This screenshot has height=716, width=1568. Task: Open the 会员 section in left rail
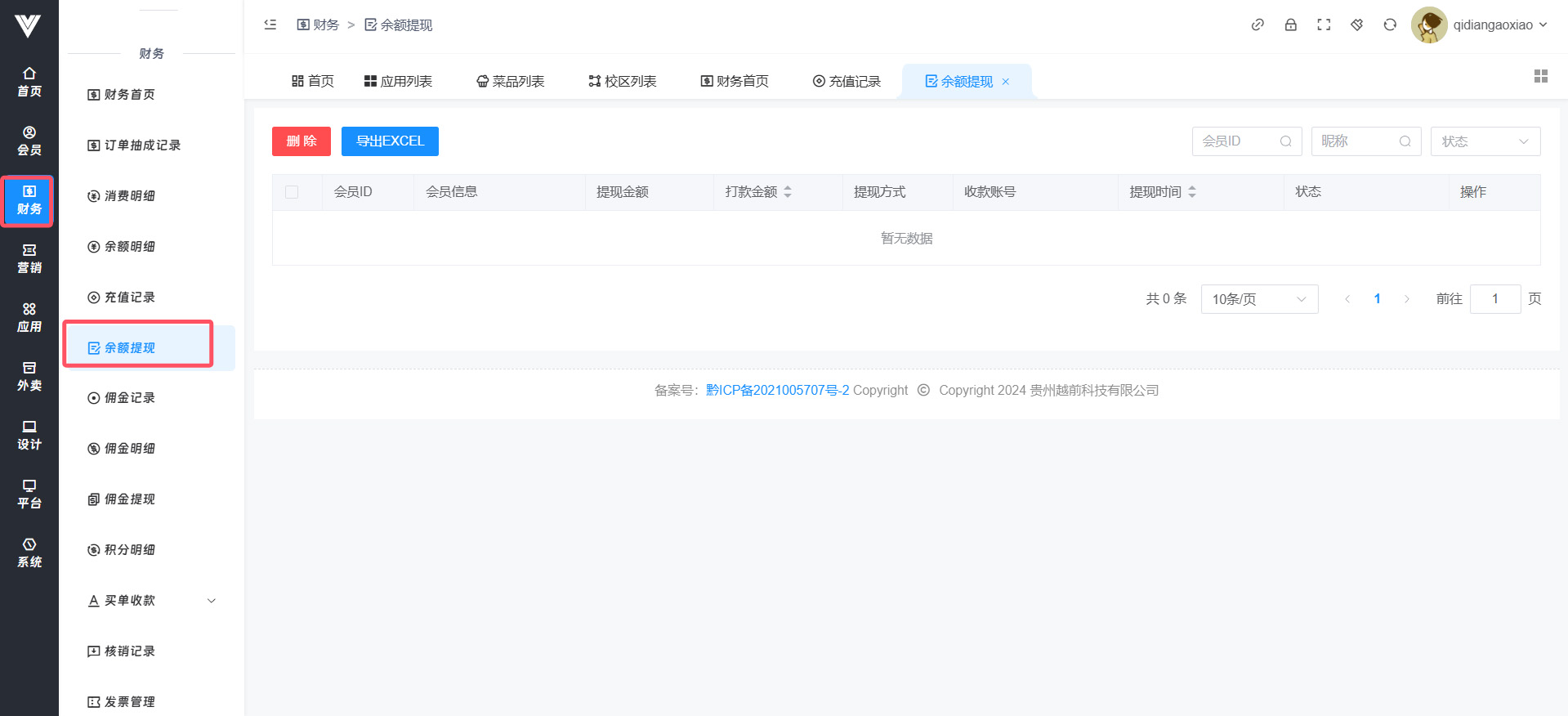(x=29, y=141)
